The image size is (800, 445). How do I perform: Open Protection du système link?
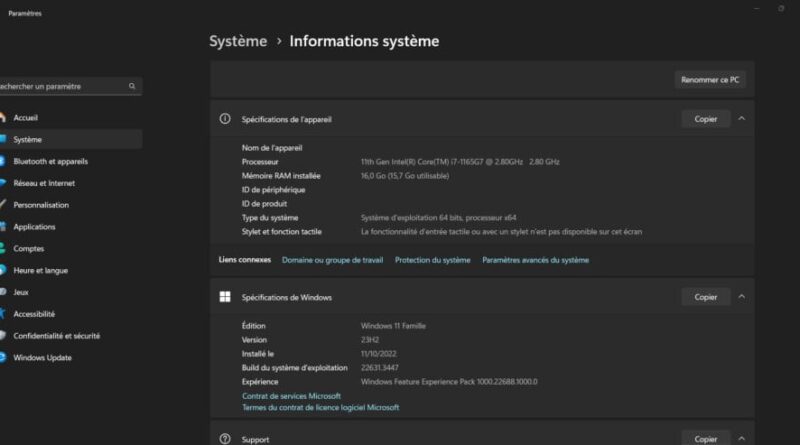point(433,260)
